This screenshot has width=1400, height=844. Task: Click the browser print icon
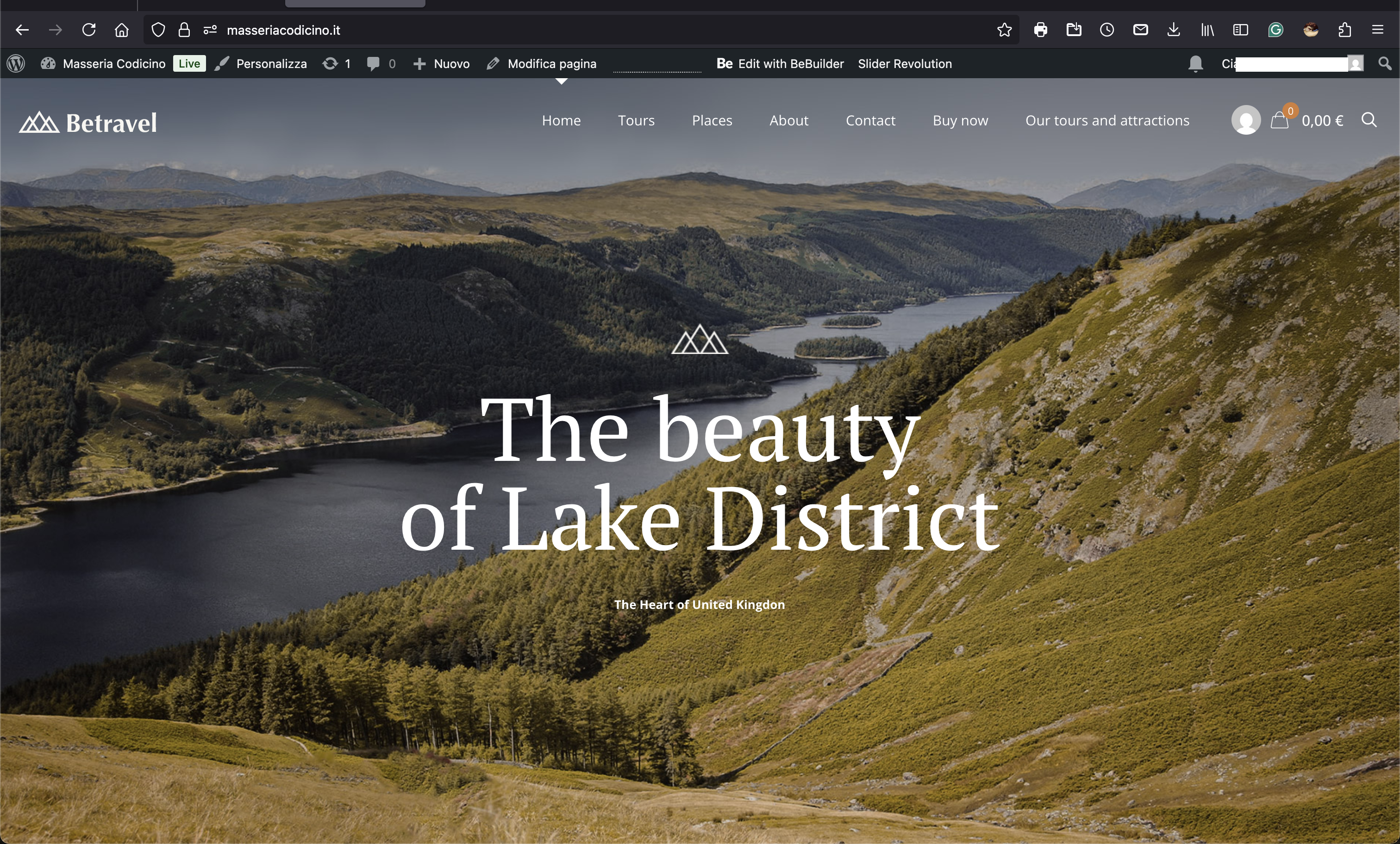point(1040,30)
